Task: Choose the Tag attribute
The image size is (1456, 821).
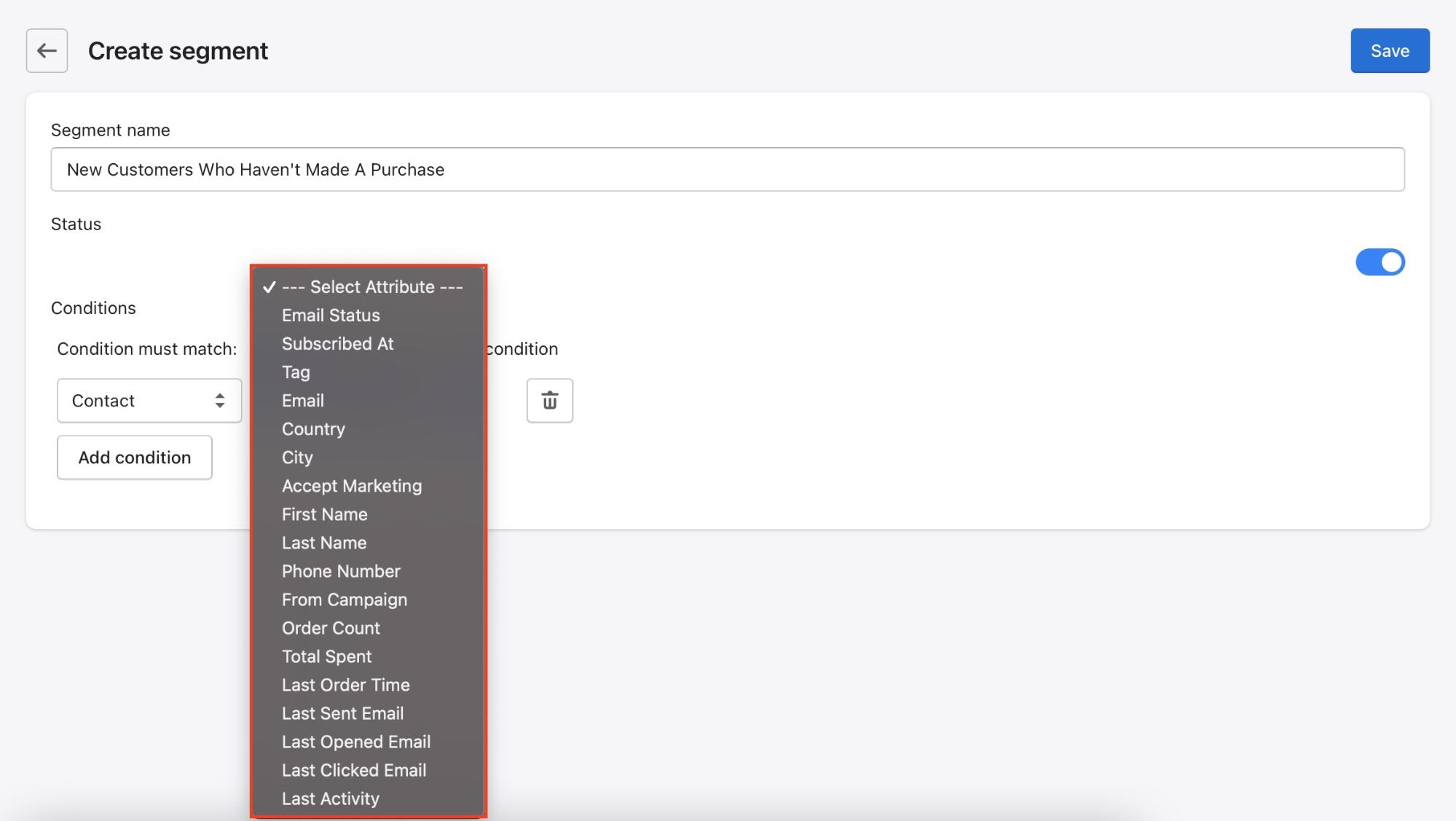Action: [x=368, y=372]
